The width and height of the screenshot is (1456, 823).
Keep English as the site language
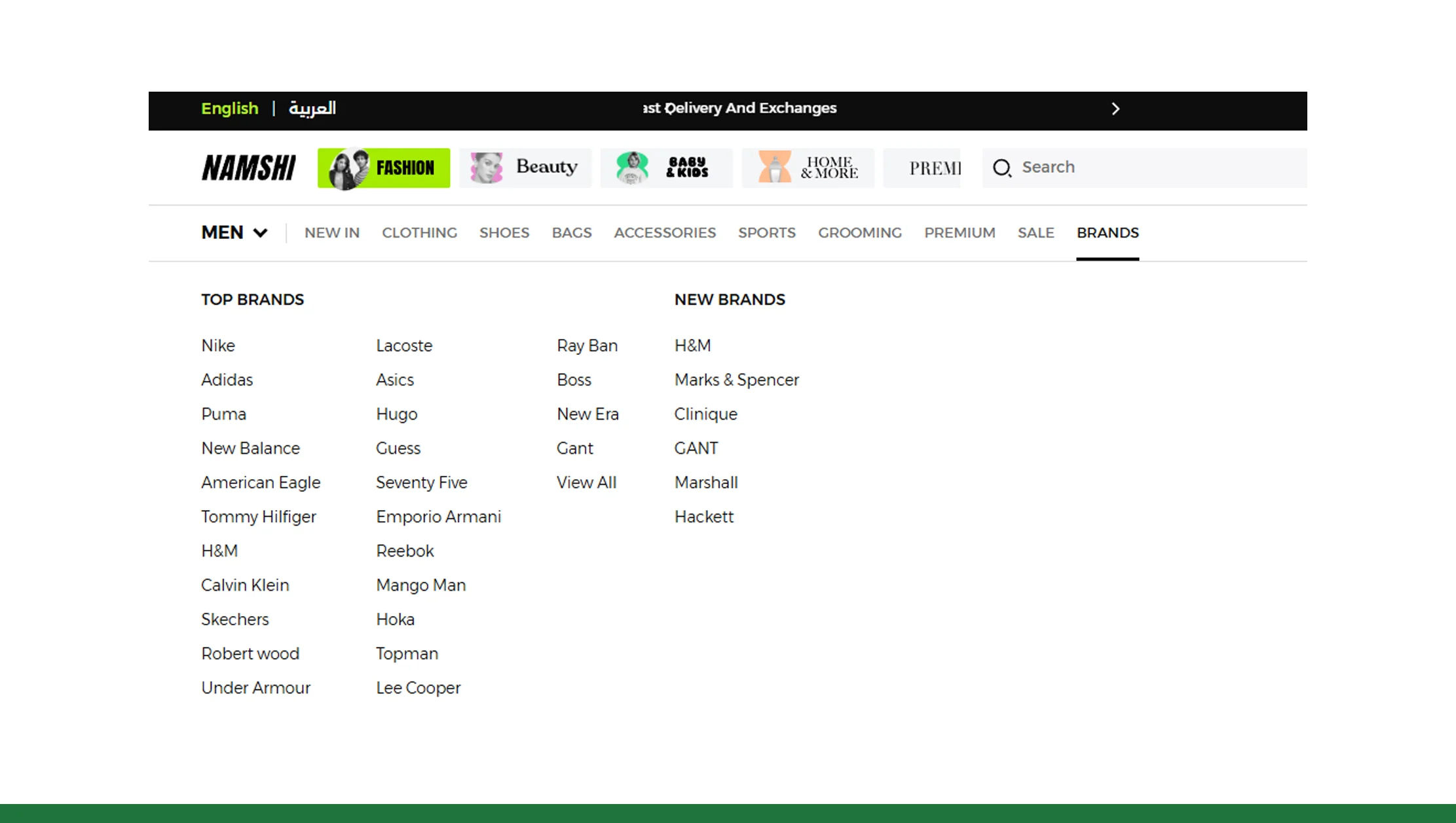229,109
